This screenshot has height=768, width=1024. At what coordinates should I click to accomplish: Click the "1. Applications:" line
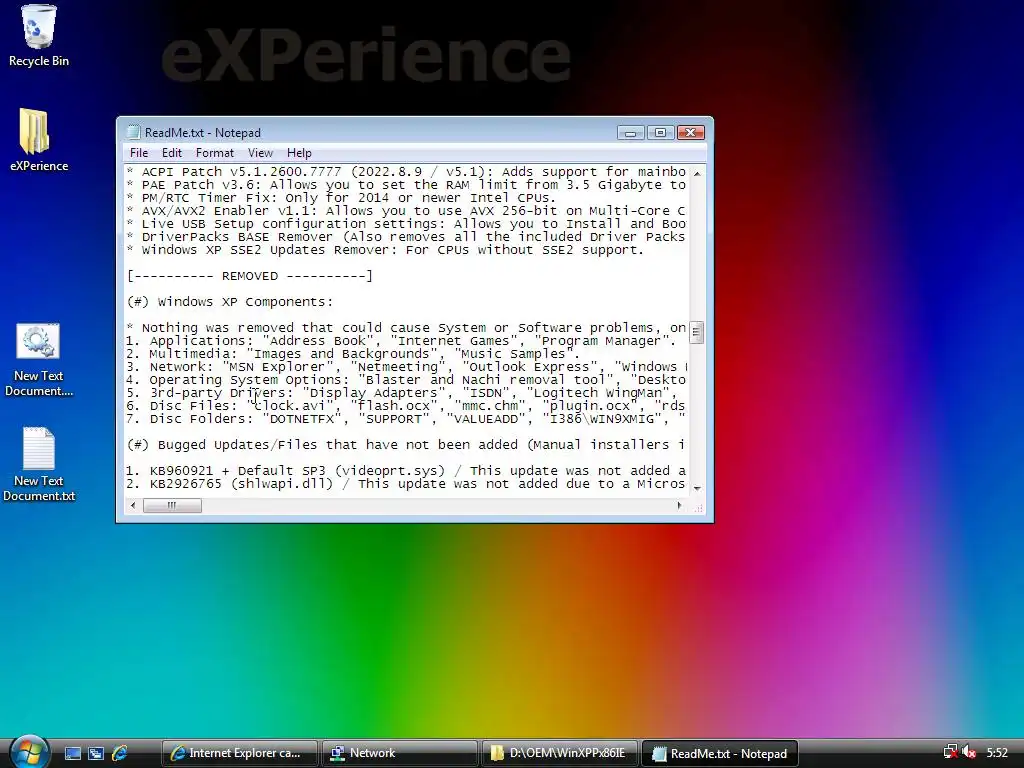[401, 341]
